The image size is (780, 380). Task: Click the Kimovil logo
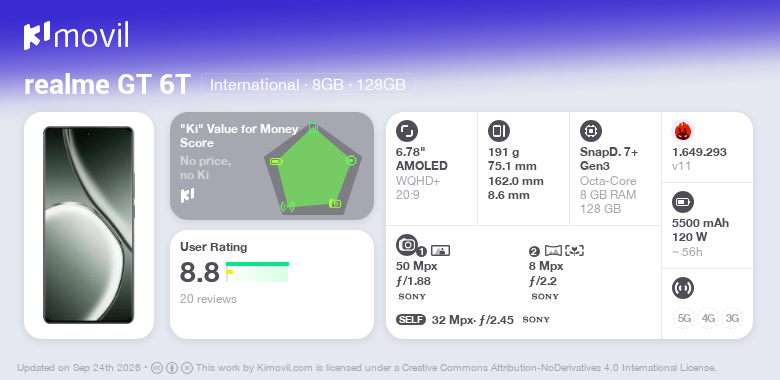tap(76, 36)
